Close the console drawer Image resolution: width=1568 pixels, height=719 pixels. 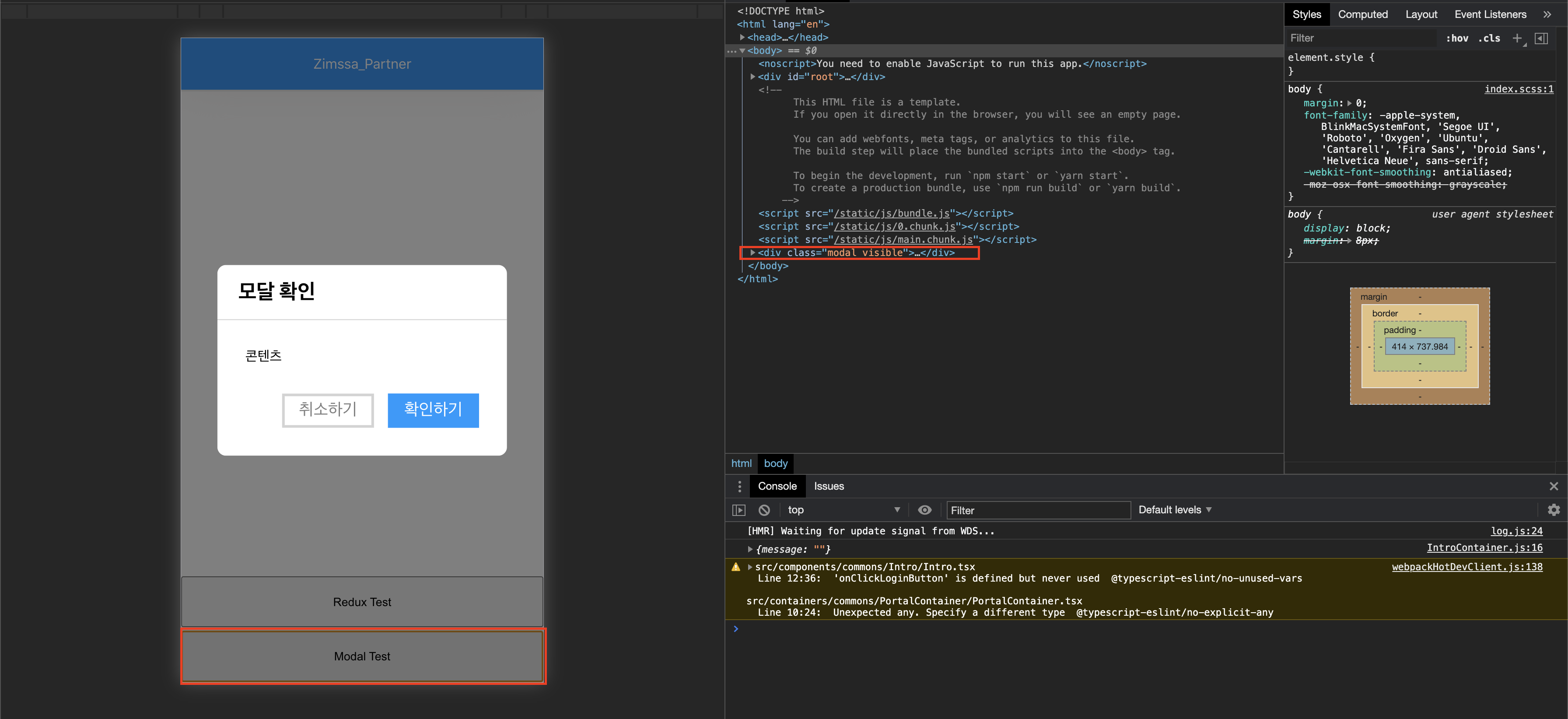(x=1554, y=487)
